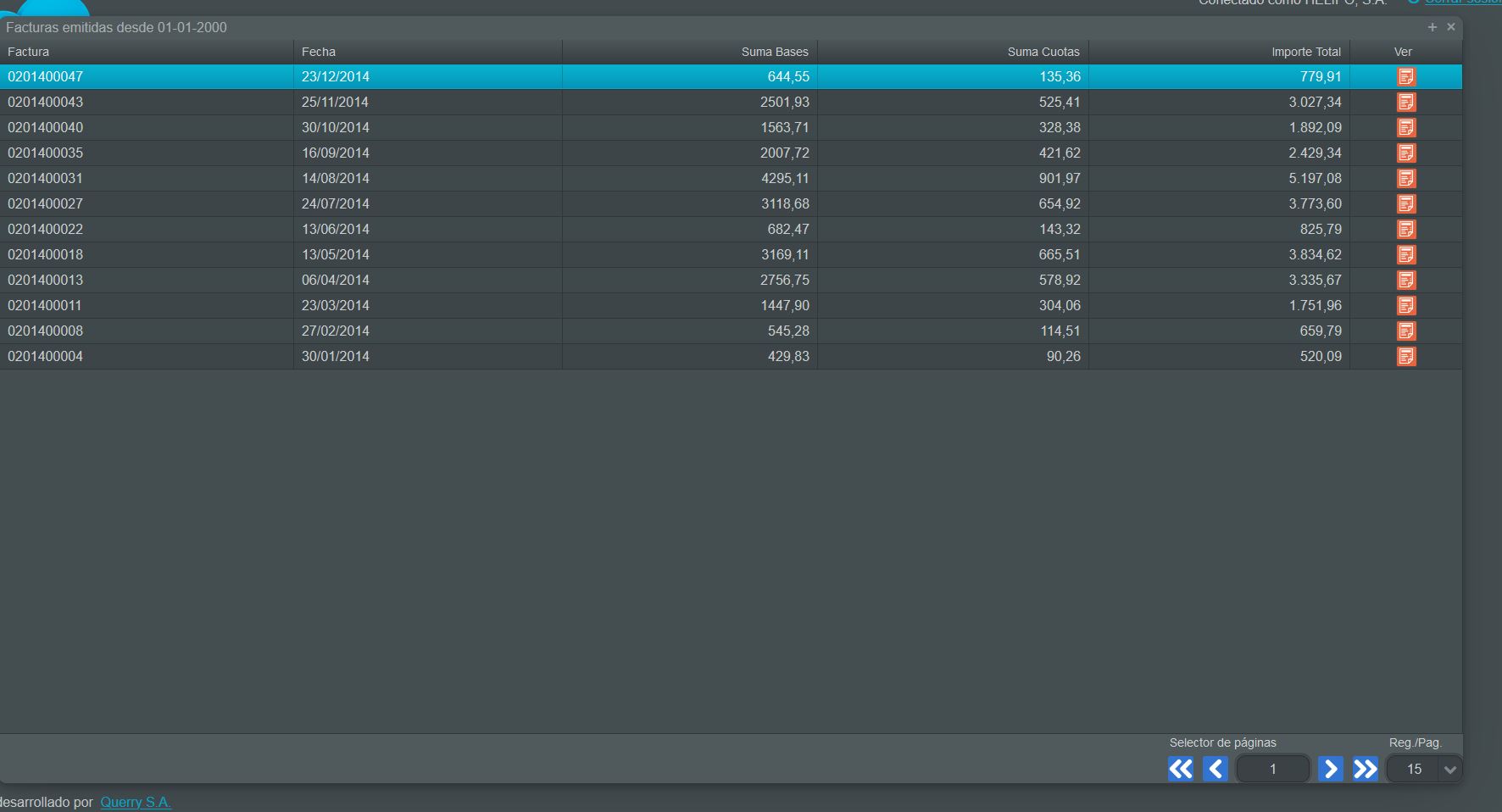This screenshot has width=1502, height=812.
Task: Expand panel with plus button
Action: coord(1432,27)
